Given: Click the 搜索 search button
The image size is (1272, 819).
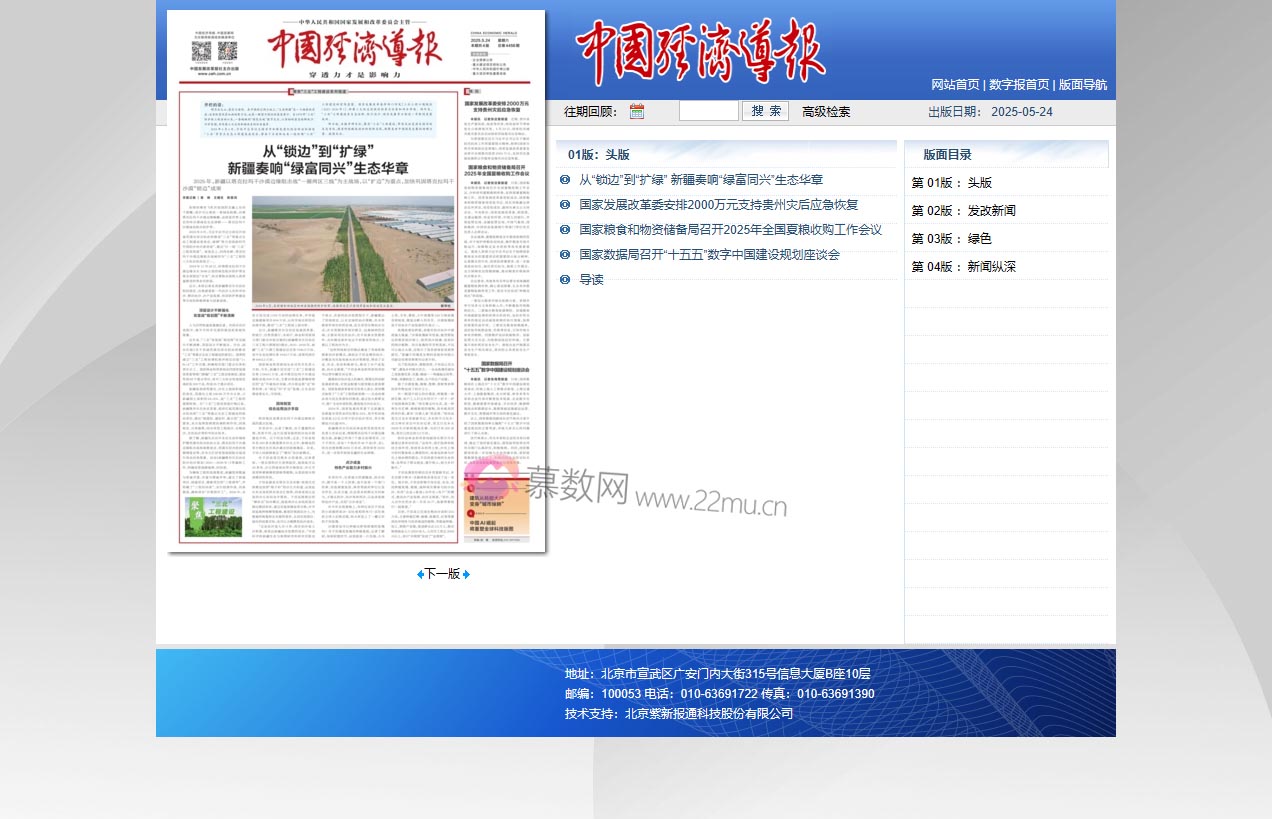Looking at the screenshot, I should [766, 111].
